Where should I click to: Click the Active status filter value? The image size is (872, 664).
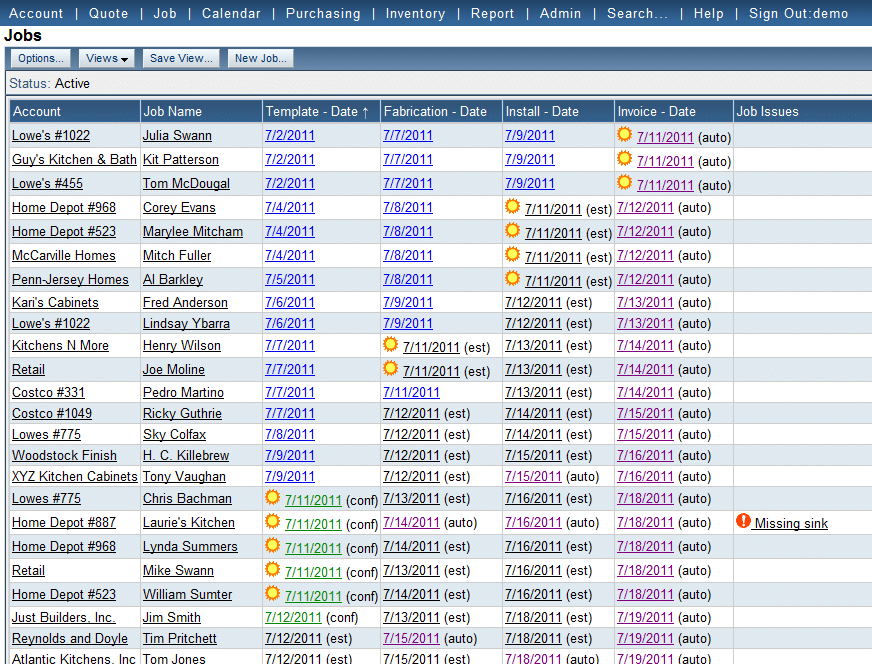coord(72,83)
